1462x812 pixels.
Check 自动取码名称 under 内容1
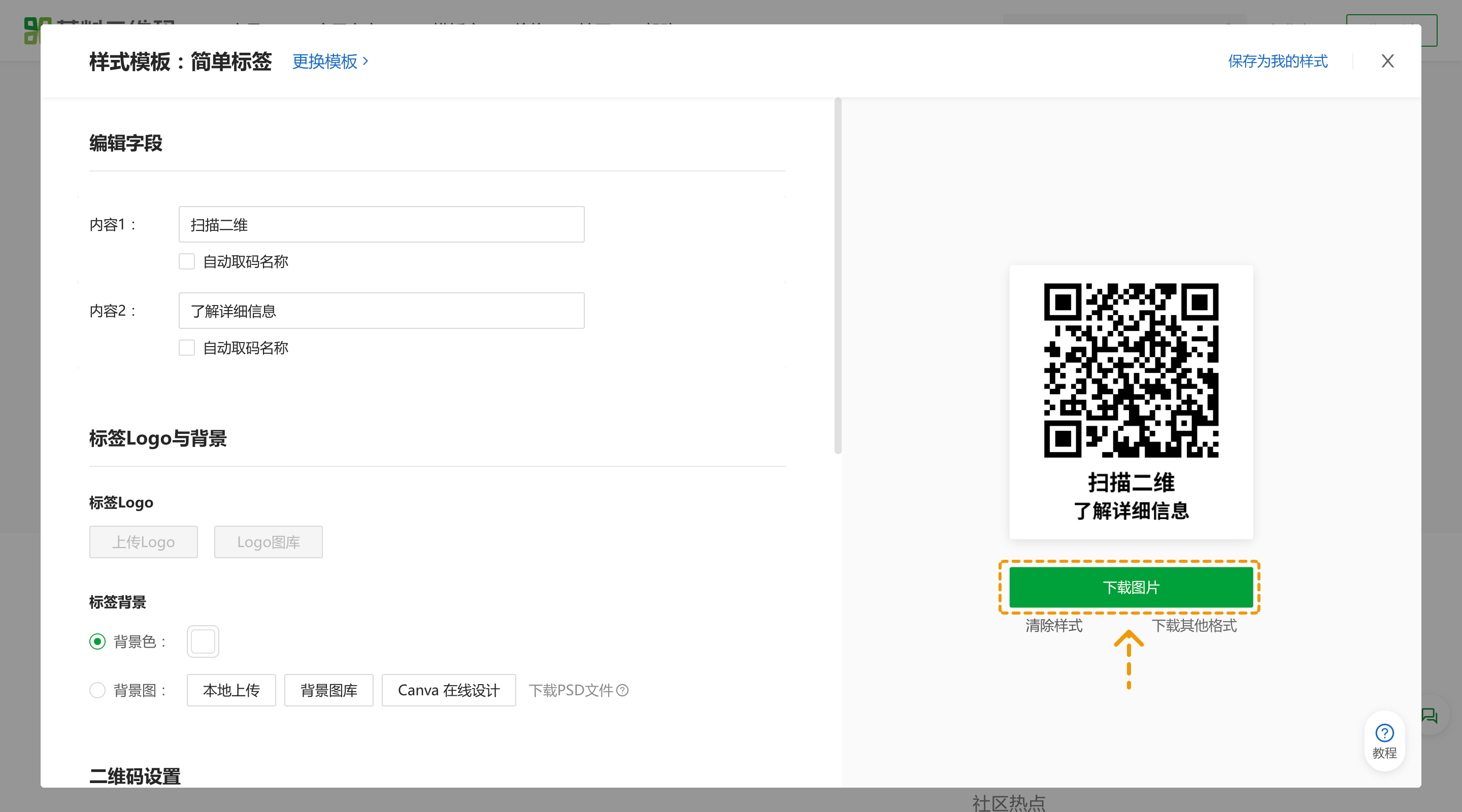tap(187, 261)
